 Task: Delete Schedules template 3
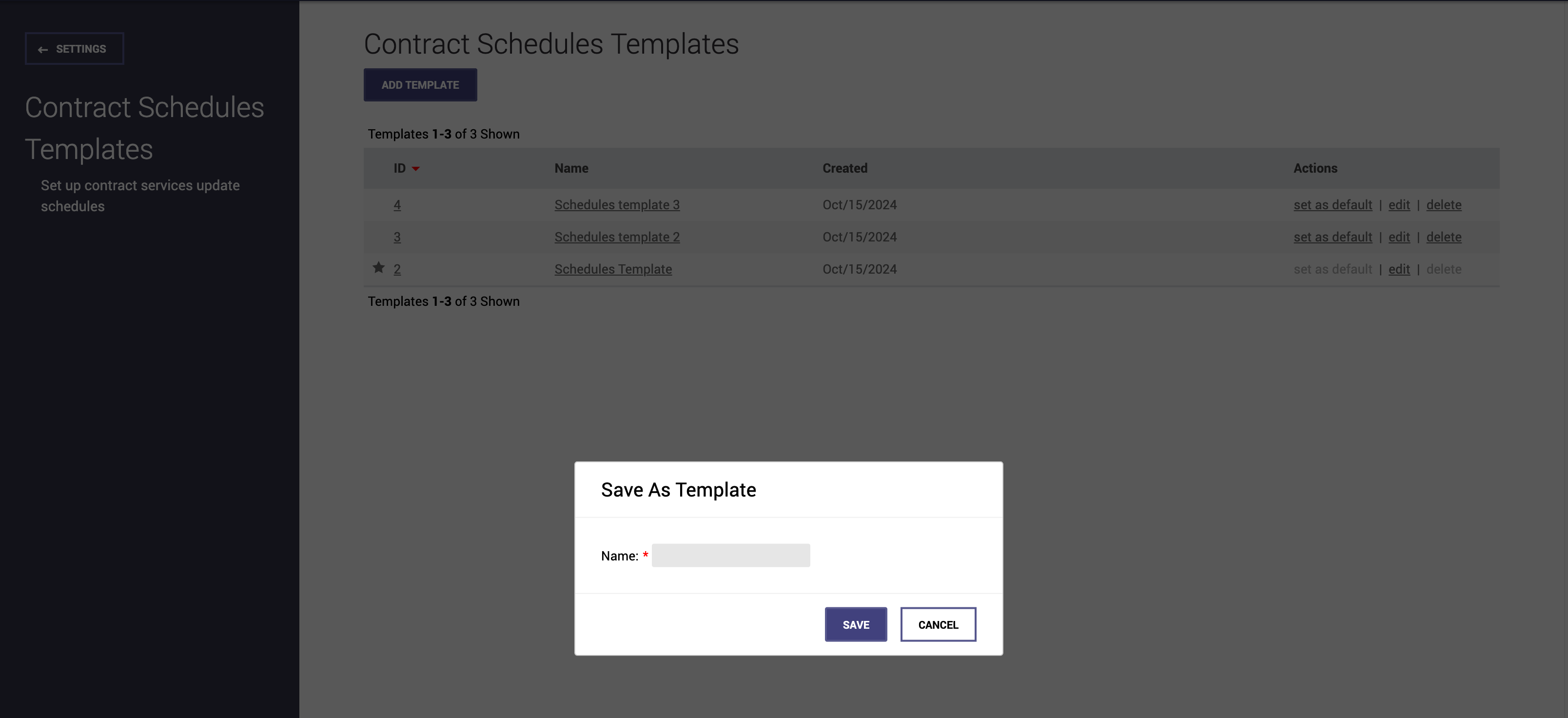1443,205
